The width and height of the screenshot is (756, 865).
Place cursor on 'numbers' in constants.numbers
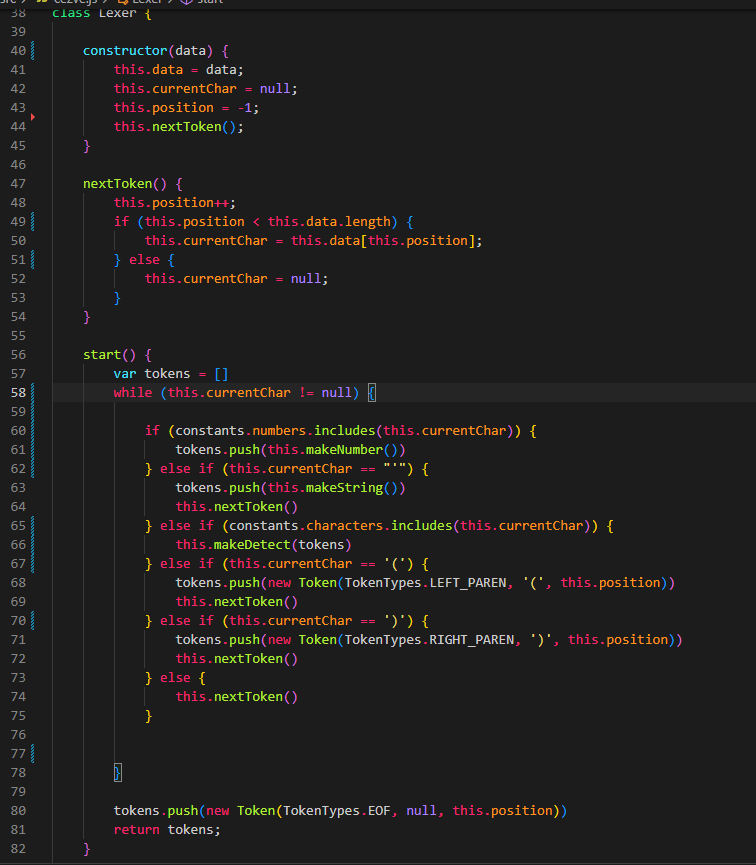[x=279, y=431]
